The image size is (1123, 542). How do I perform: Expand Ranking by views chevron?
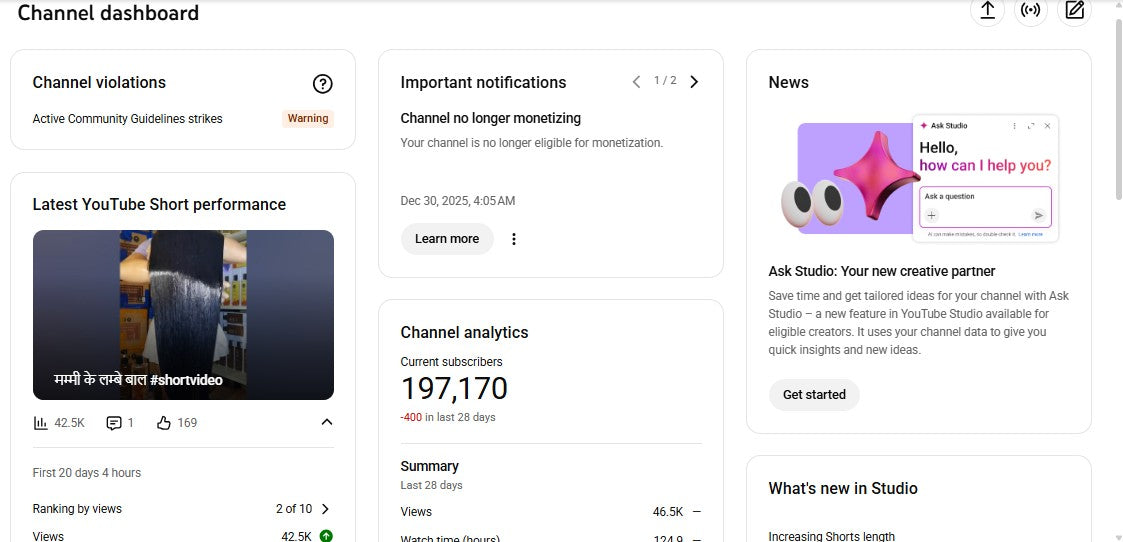pos(325,509)
